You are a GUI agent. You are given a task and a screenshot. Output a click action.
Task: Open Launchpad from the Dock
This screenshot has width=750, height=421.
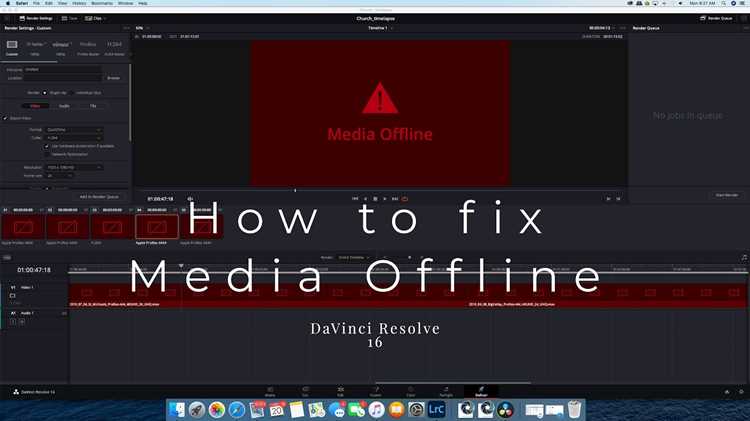[197, 410]
